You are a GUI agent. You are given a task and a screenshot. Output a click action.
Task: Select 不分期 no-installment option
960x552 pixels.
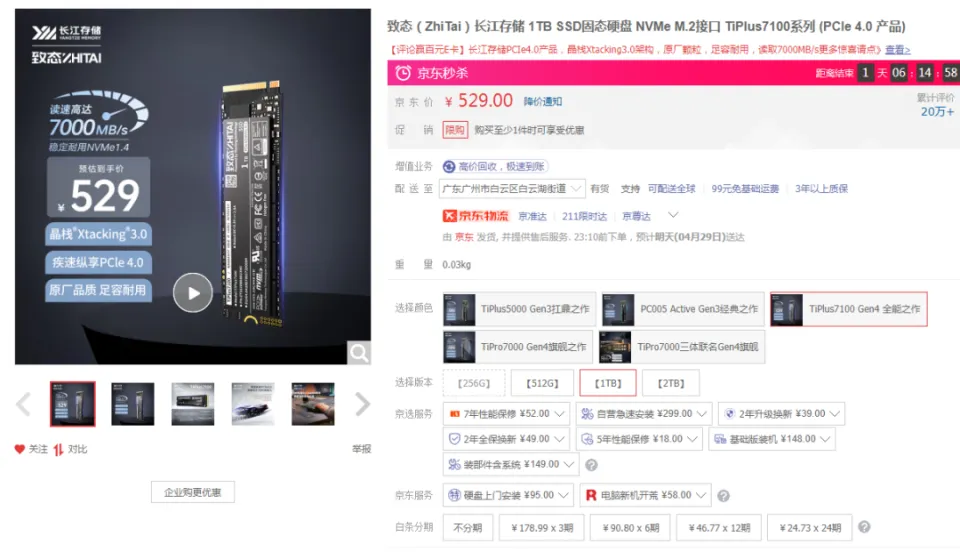[x=468, y=528]
